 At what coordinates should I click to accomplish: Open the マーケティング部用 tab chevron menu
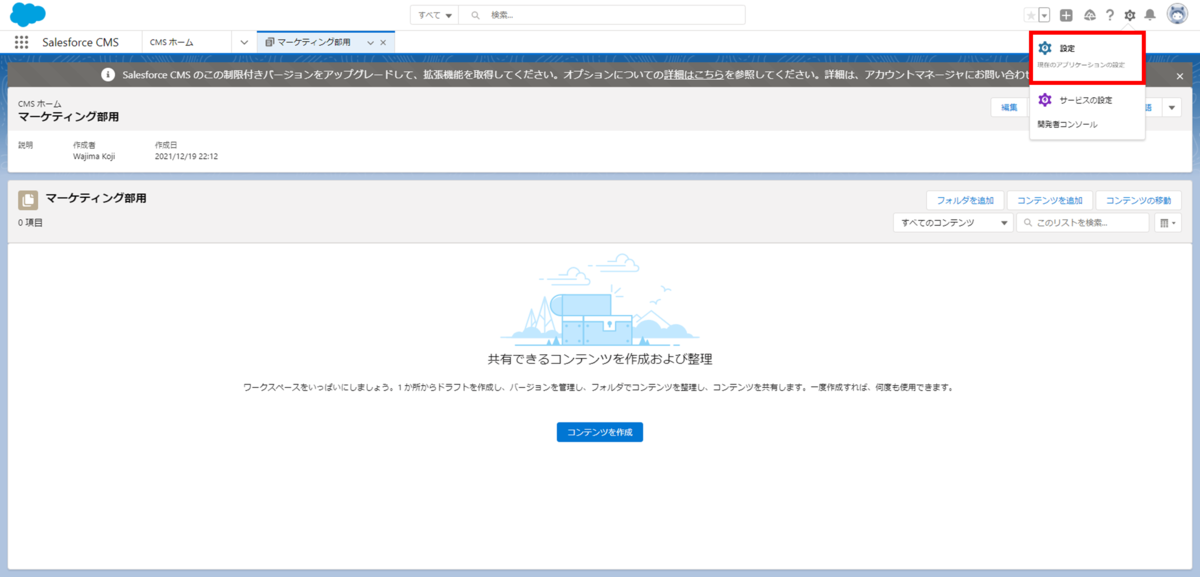[x=371, y=43]
